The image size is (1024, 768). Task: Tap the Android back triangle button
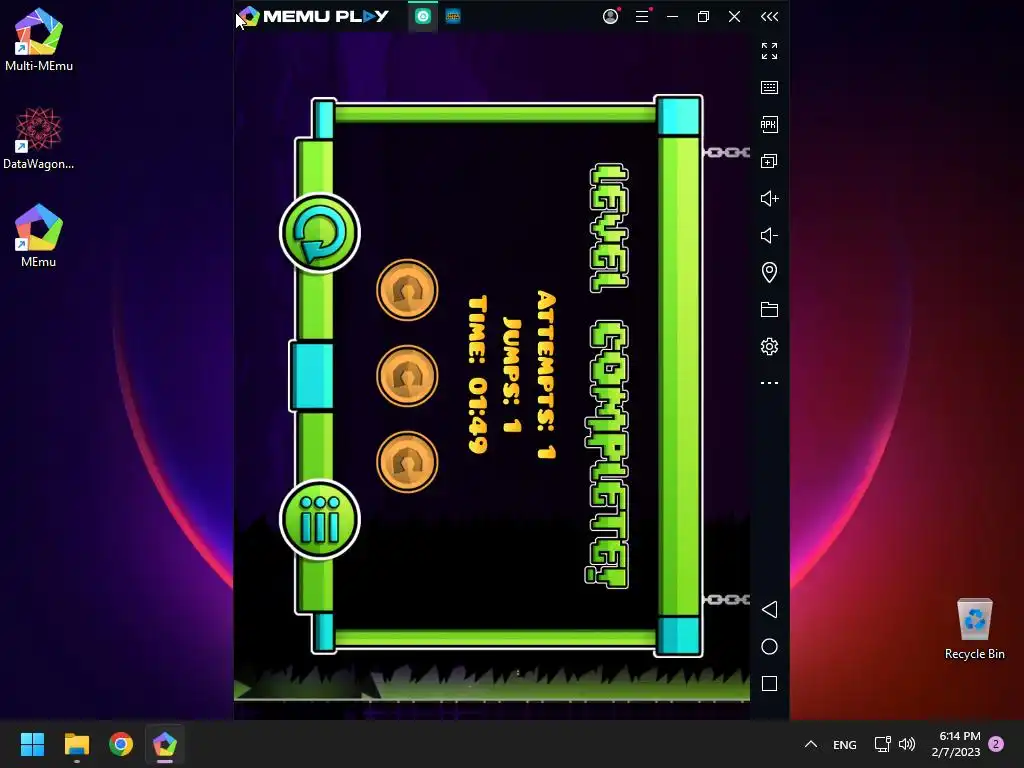769,609
